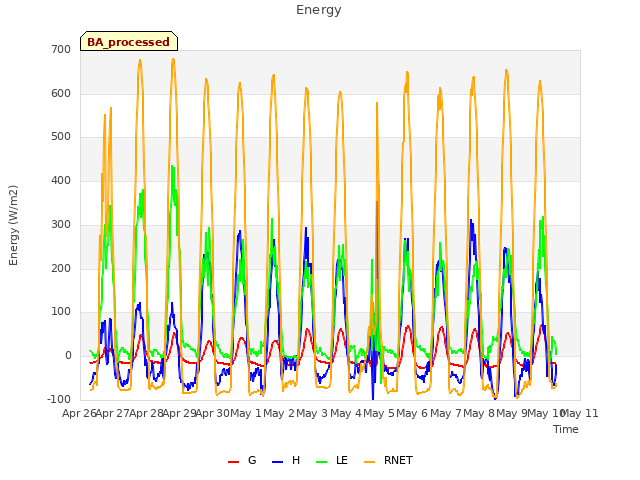
Task: Click the Apr 28 x-axis date
Action: [146, 413]
